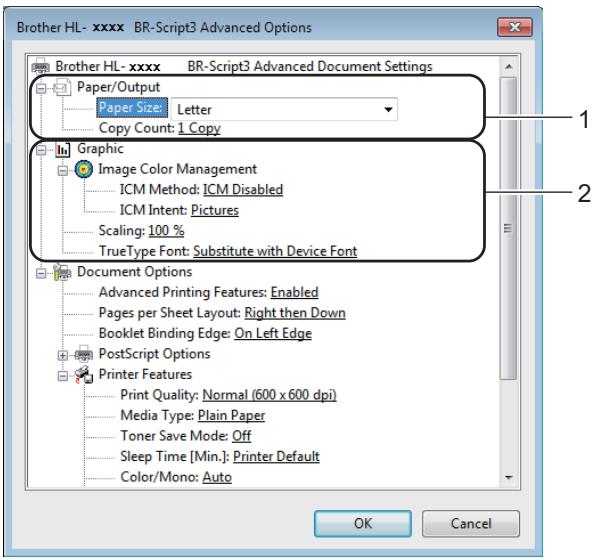The width and height of the screenshot is (593, 560).
Task: Expand the PostScript Options node
Action: tap(63, 355)
